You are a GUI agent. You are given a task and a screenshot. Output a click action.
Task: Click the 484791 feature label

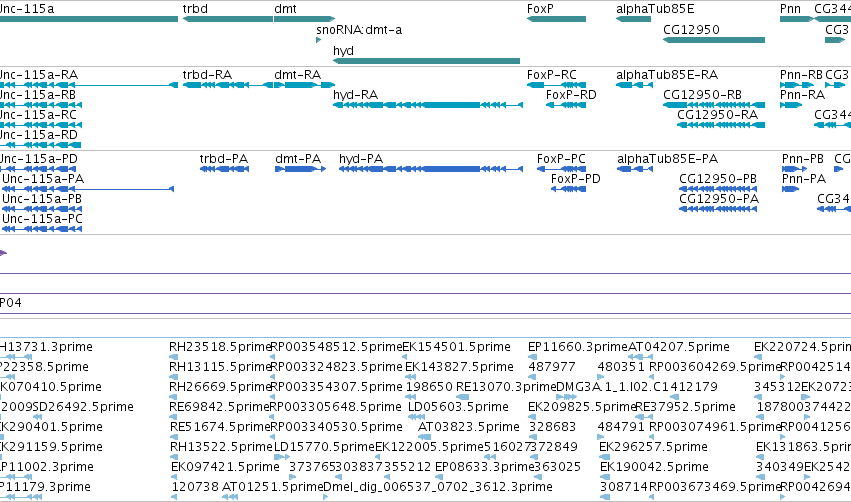click(x=621, y=427)
